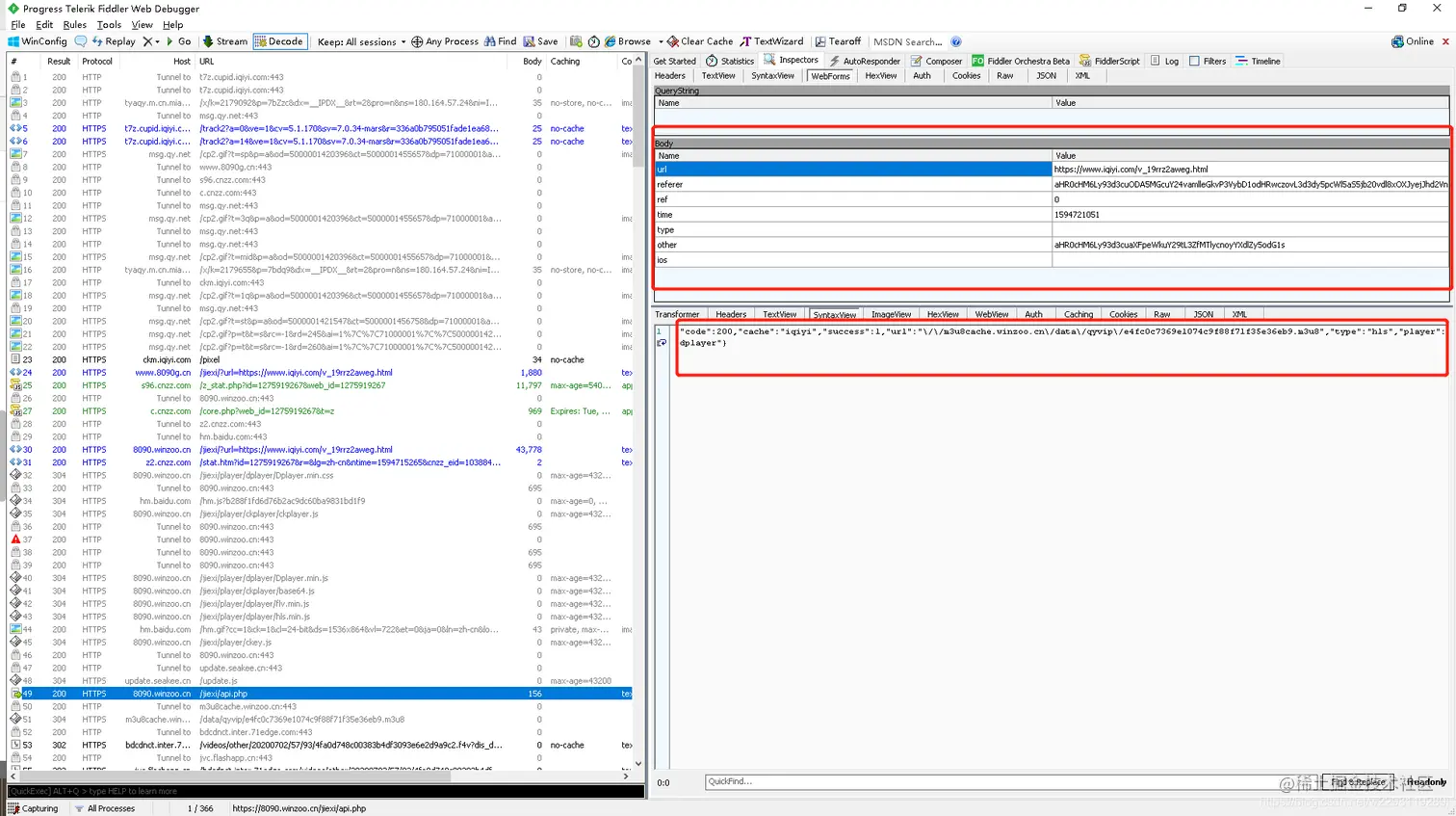1456x816 pixels.
Task: Toggle the Capturing status indicator
Action: [34, 808]
